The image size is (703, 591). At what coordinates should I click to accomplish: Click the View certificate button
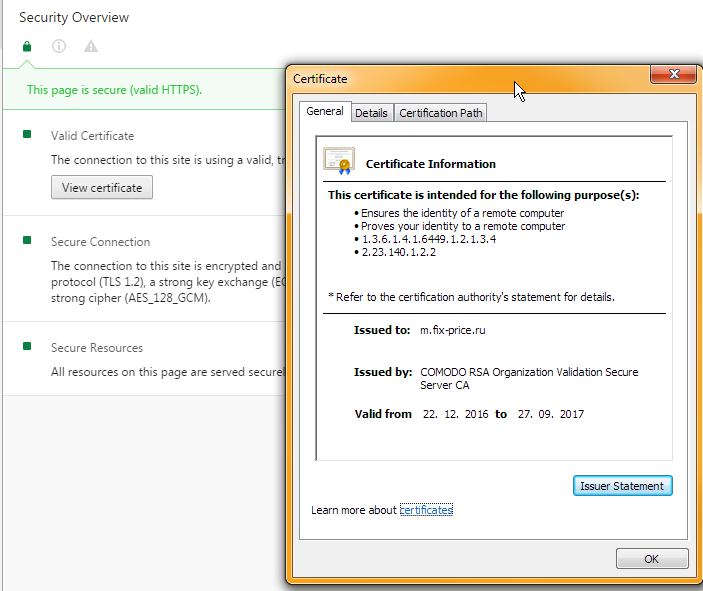[102, 187]
